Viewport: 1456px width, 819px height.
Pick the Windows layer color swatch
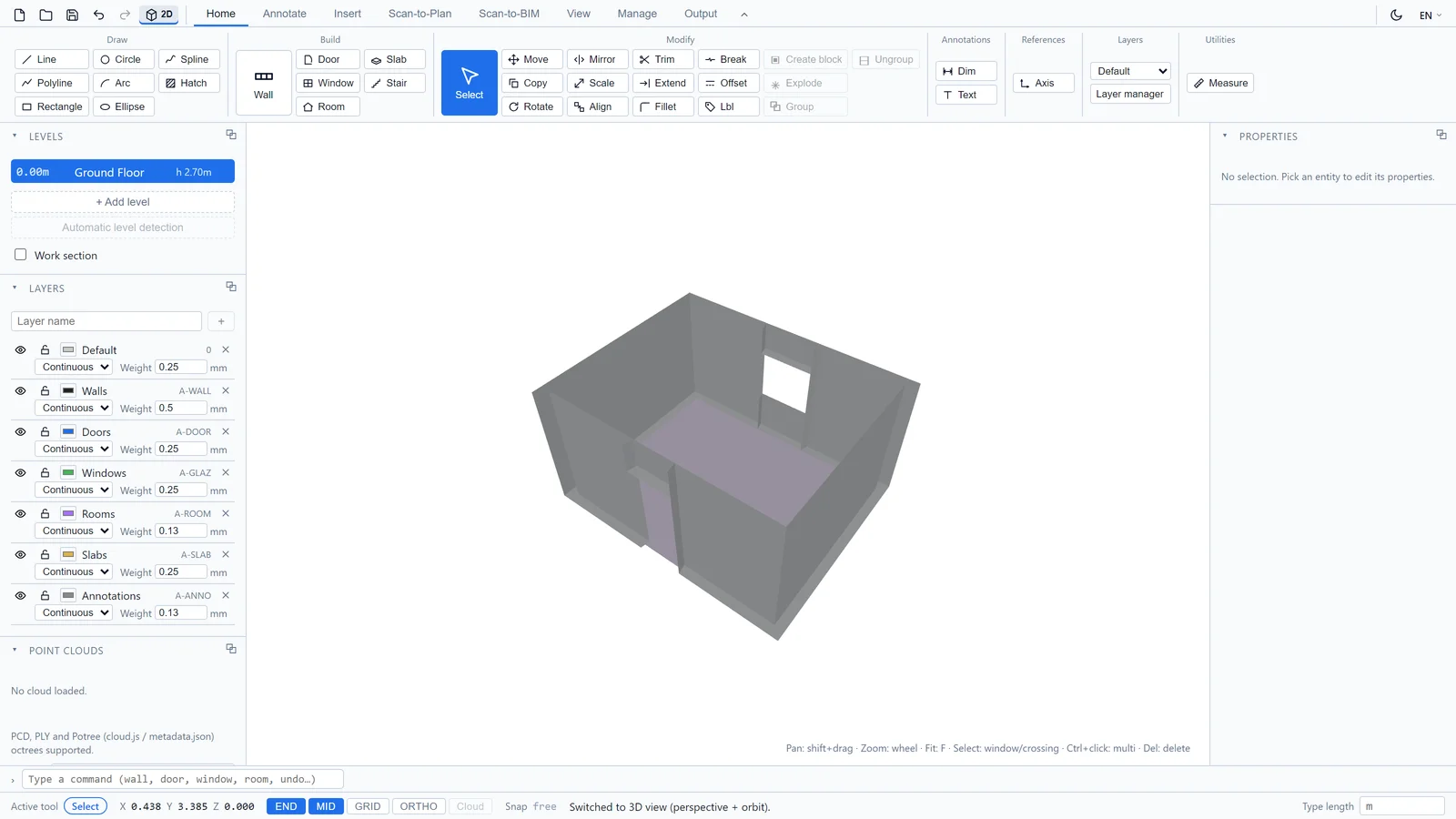(68, 472)
